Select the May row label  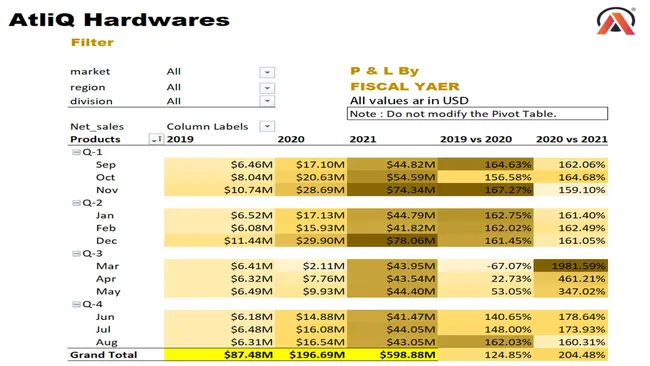pyautogui.click(x=108, y=291)
